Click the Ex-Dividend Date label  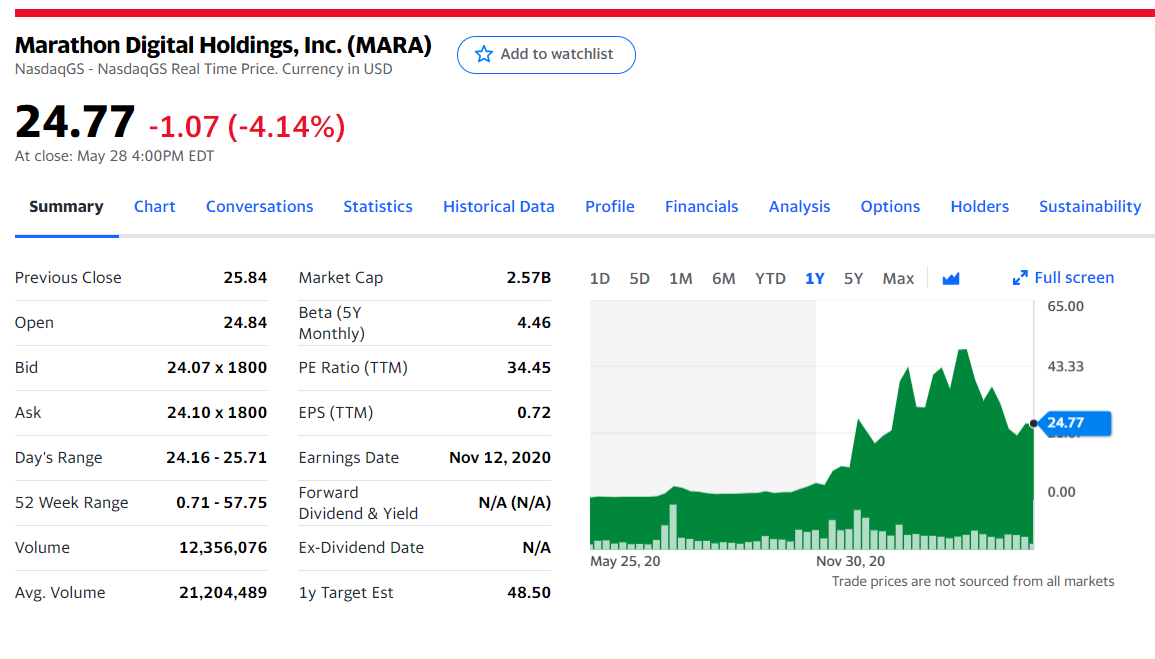click(361, 548)
